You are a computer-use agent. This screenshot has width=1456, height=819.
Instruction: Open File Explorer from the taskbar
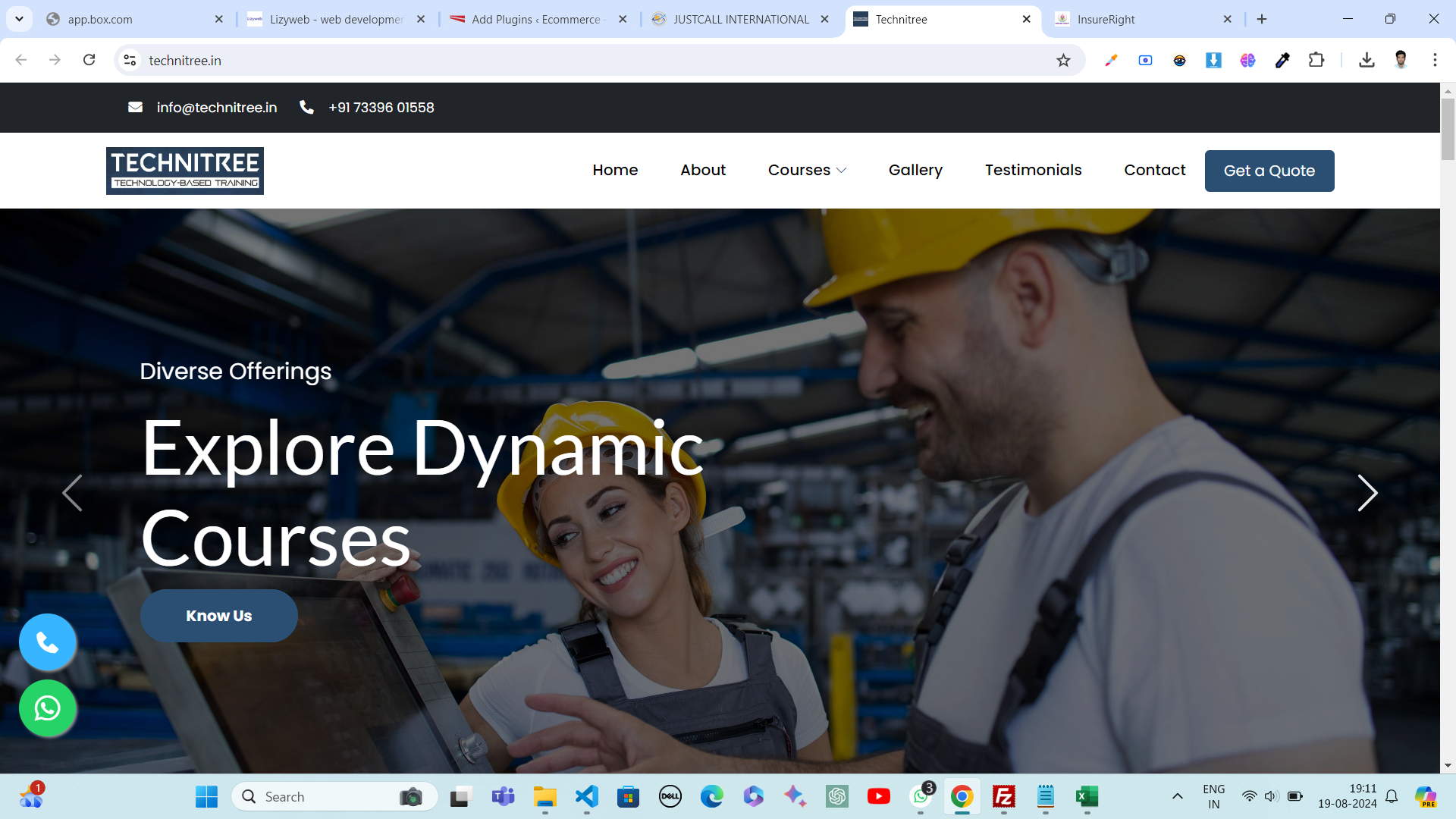click(545, 796)
